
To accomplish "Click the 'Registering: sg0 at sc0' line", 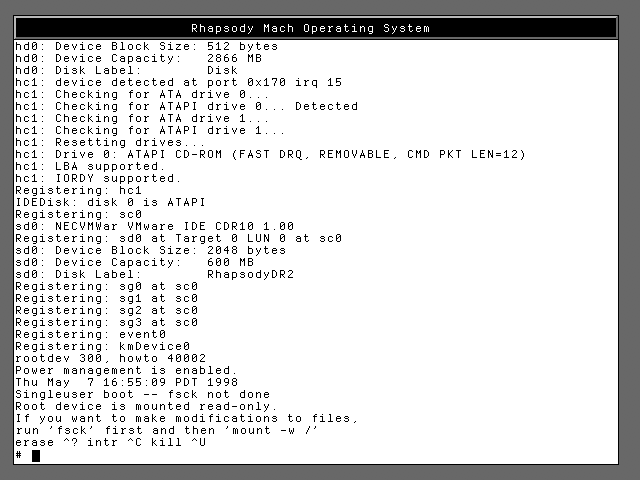I will [107, 287].
